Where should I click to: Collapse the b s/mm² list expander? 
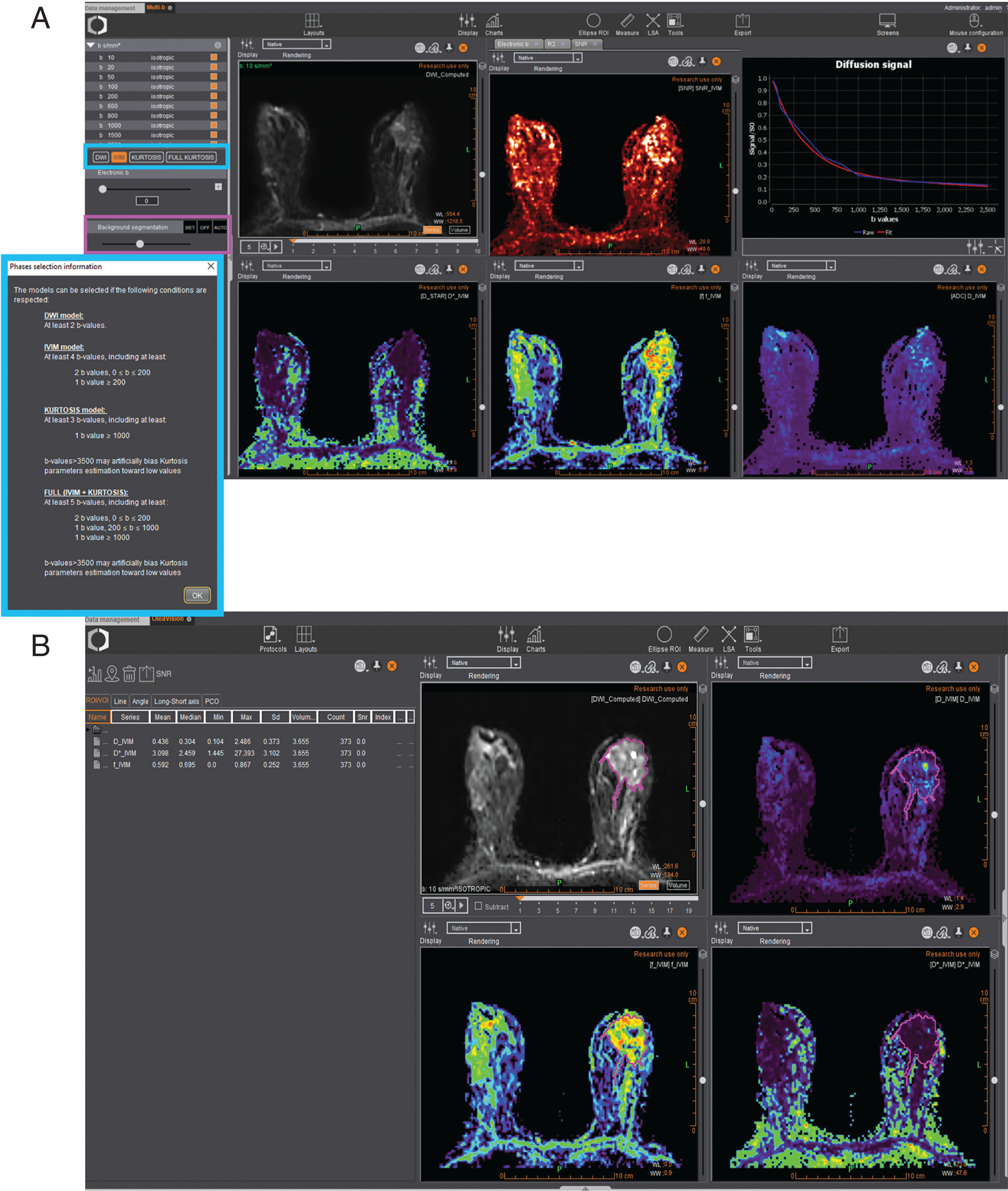(x=90, y=45)
